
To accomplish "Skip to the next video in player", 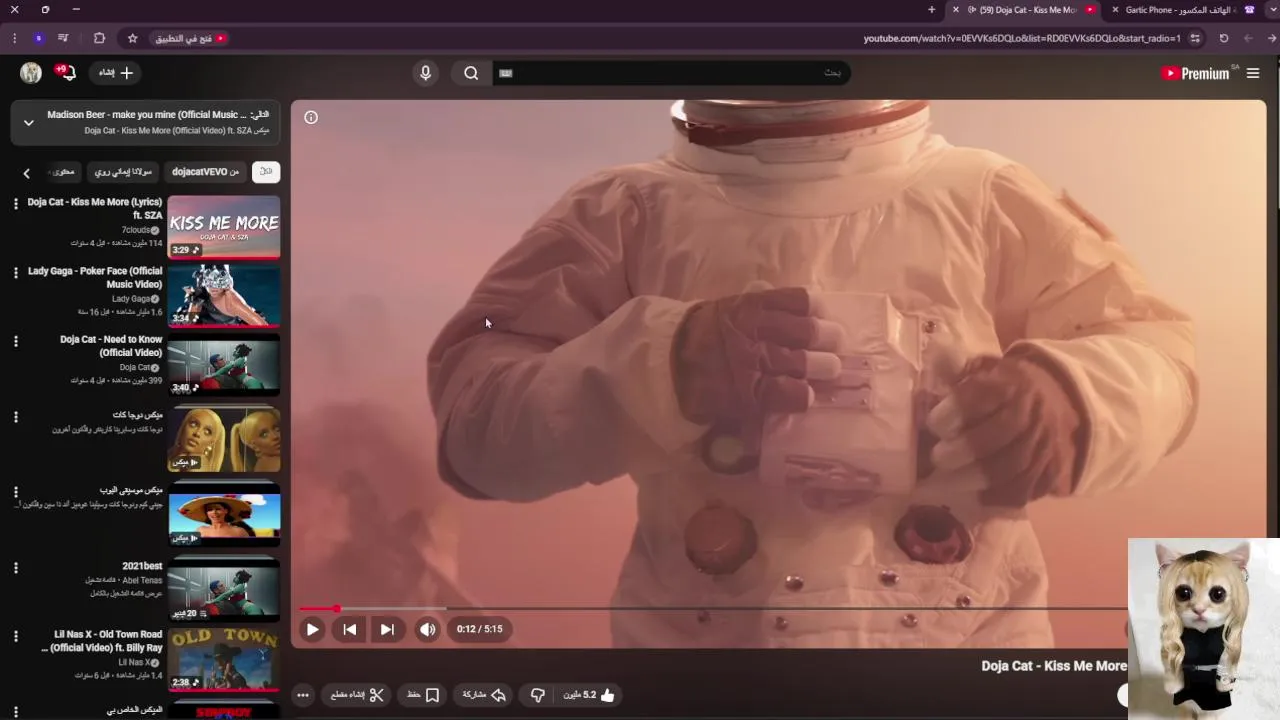I will tap(387, 629).
